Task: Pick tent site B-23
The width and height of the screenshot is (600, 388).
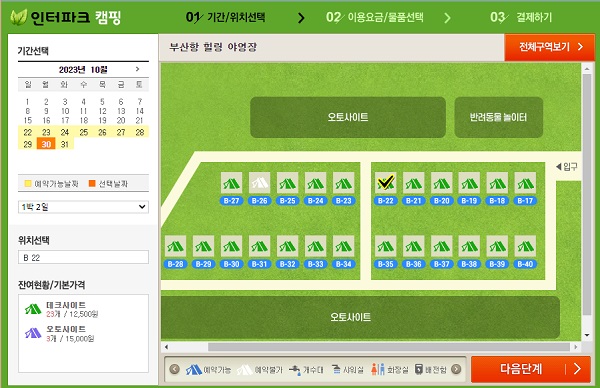Action: (343, 183)
